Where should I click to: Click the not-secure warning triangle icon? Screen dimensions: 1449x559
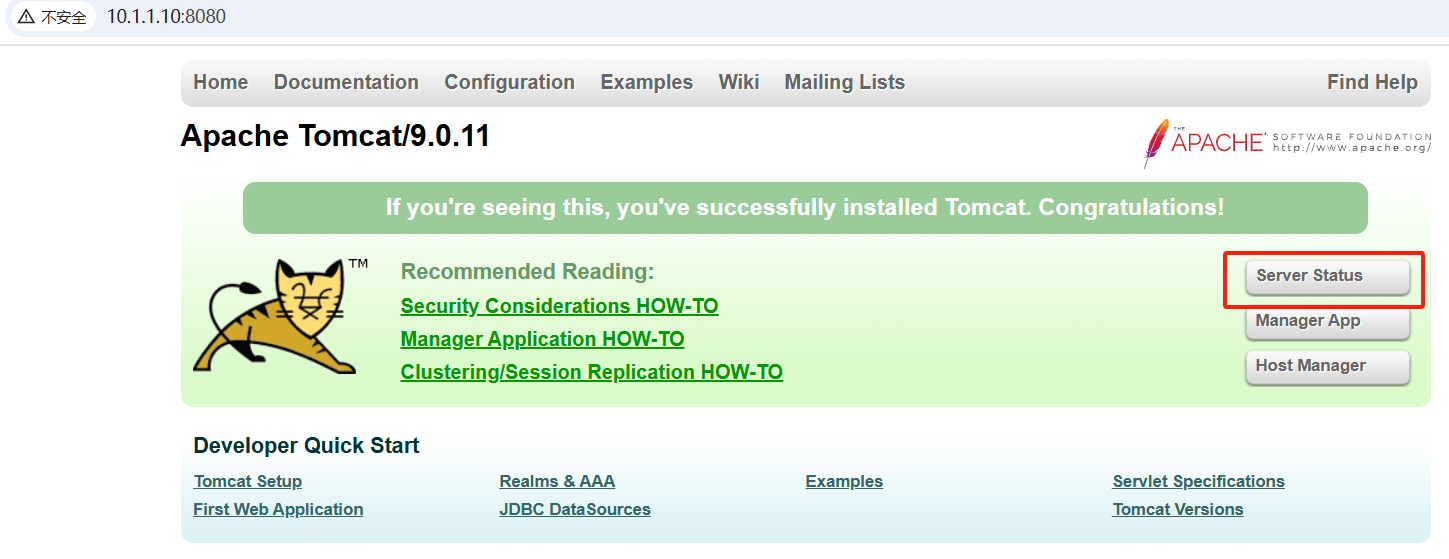tap(26, 17)
